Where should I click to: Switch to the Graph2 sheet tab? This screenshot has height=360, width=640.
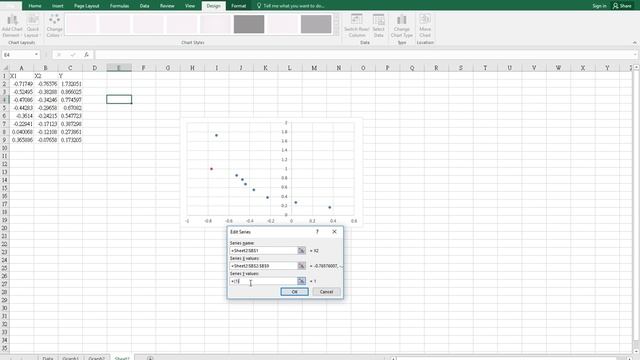97,358
